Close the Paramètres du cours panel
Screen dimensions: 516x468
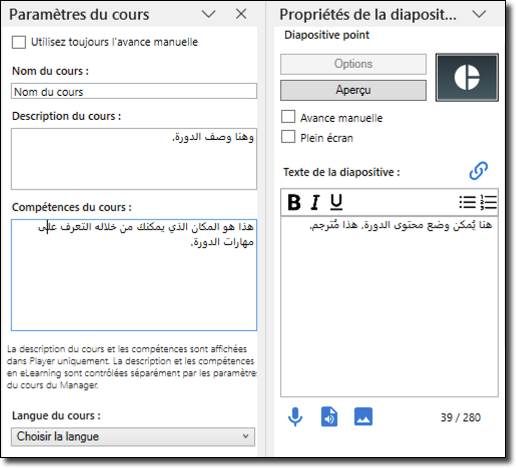click(241, 14)
